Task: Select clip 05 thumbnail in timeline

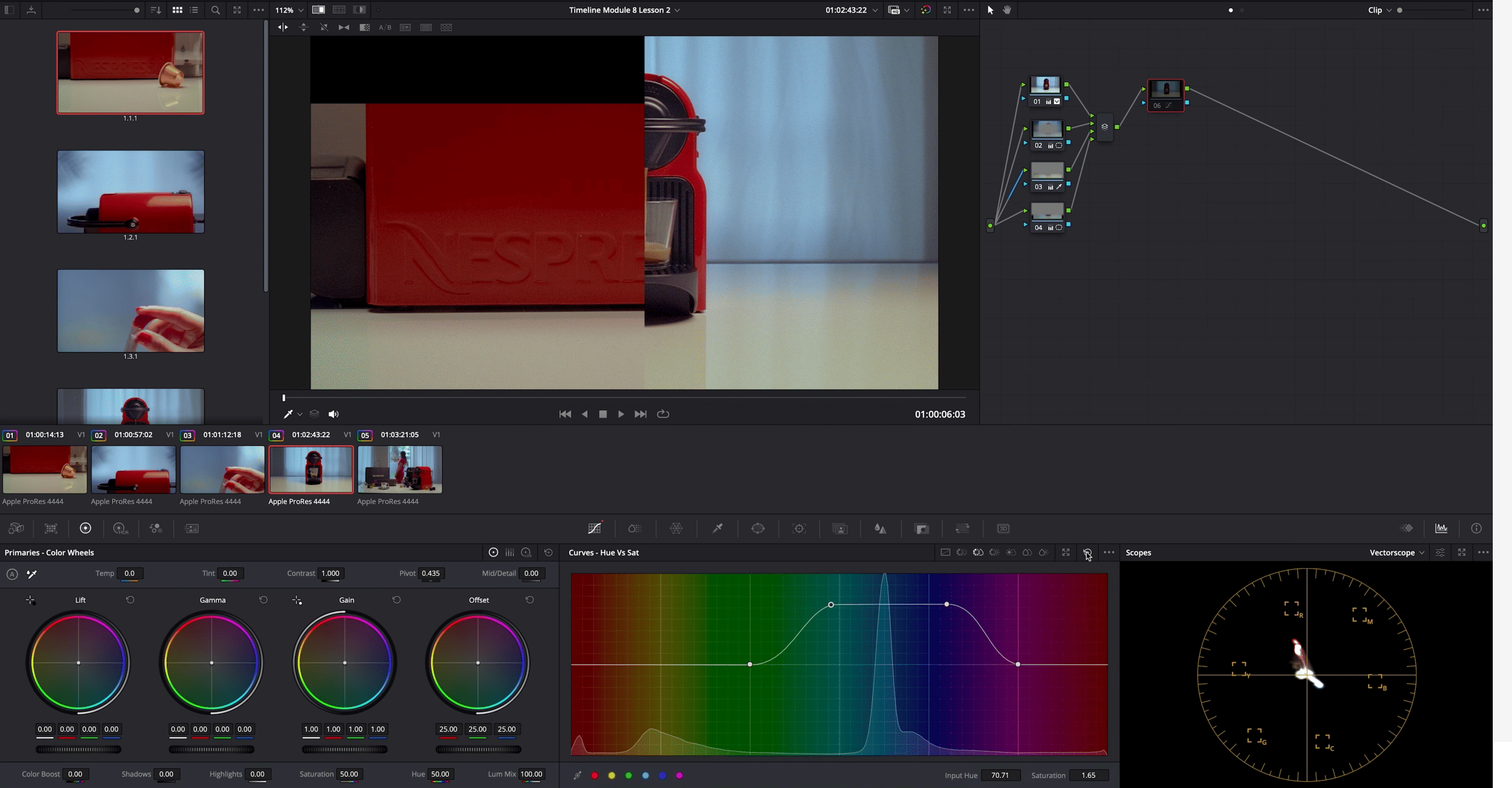Action: tap(399, 469)
